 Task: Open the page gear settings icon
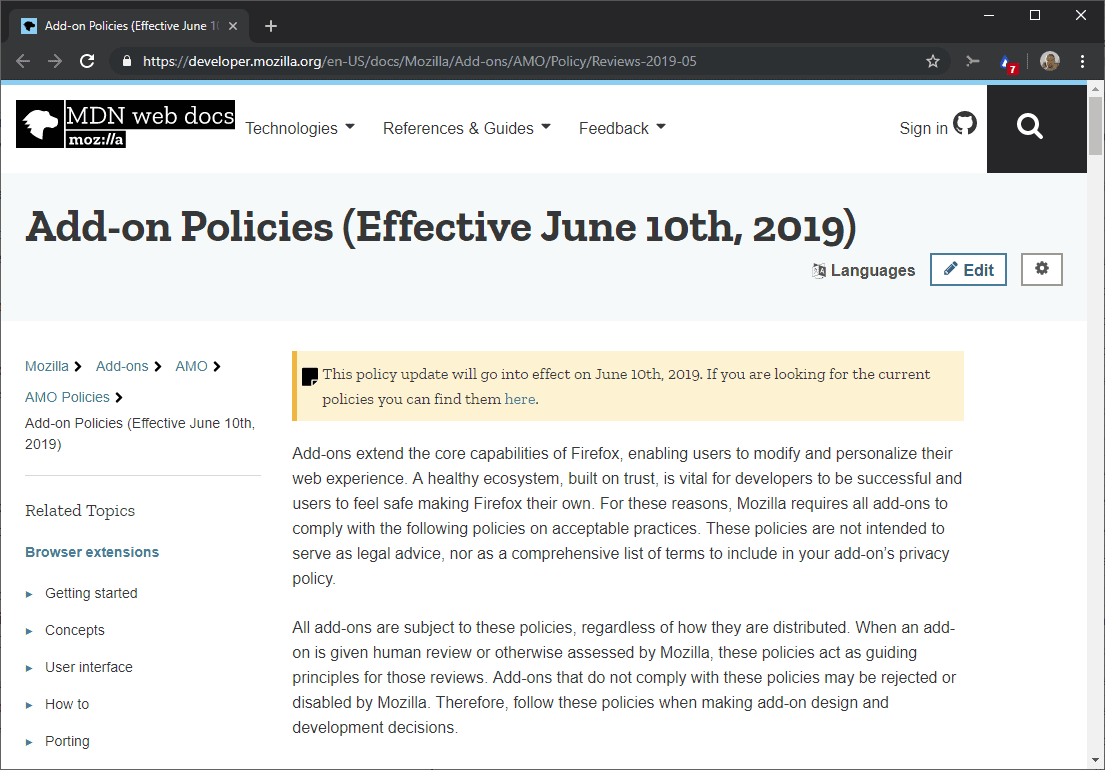(1041, 269)
